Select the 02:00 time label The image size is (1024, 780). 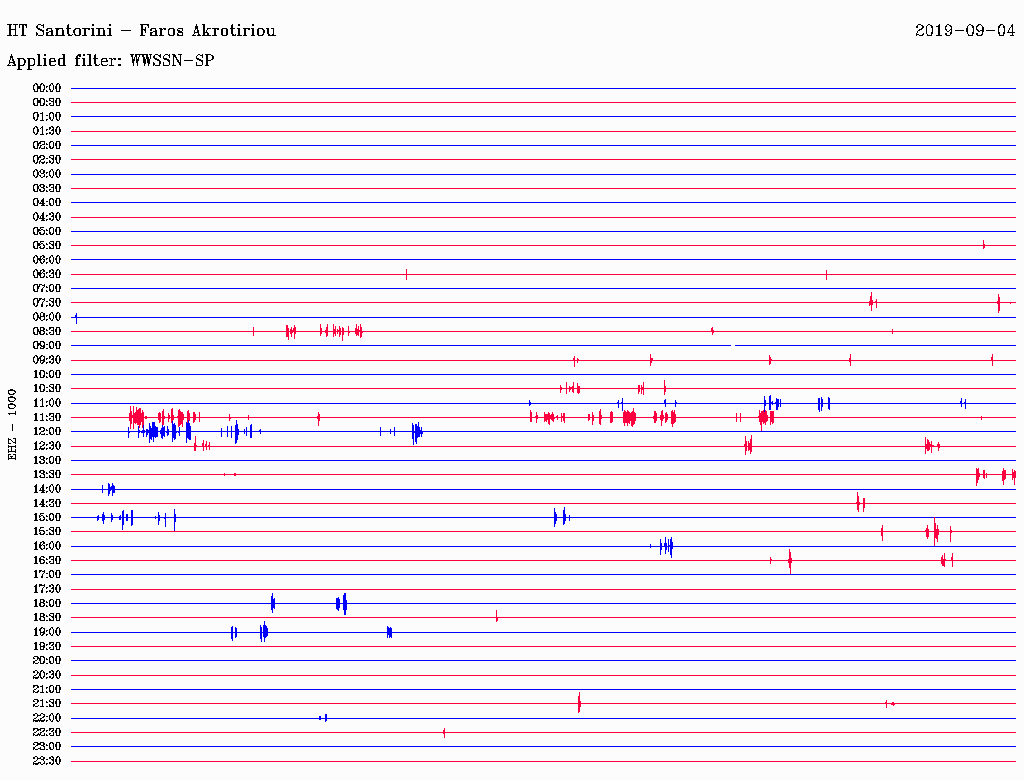click(47, 145)
